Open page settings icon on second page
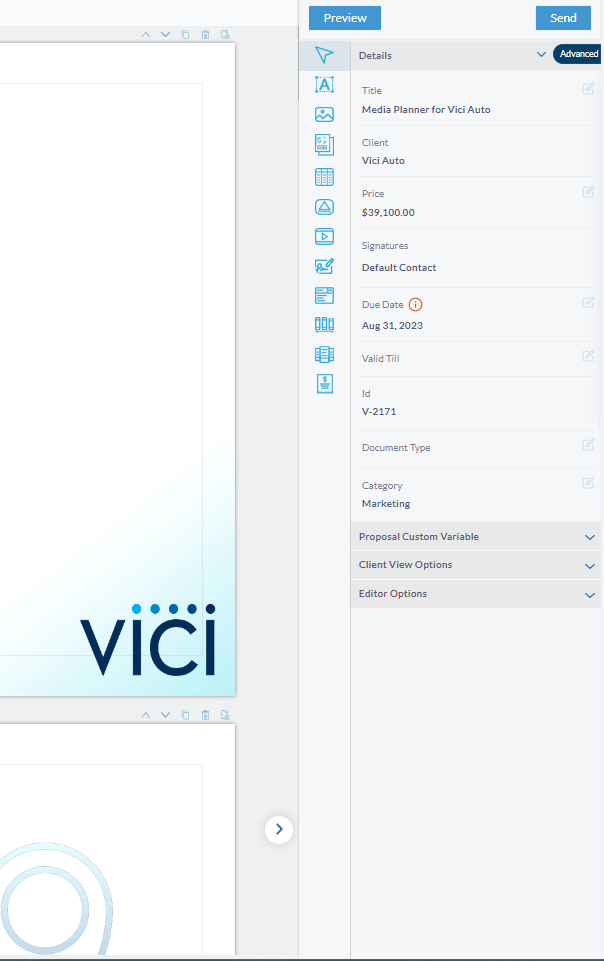Image resolution: width=604 pixels, height=961 pixels. pos(225,715)
